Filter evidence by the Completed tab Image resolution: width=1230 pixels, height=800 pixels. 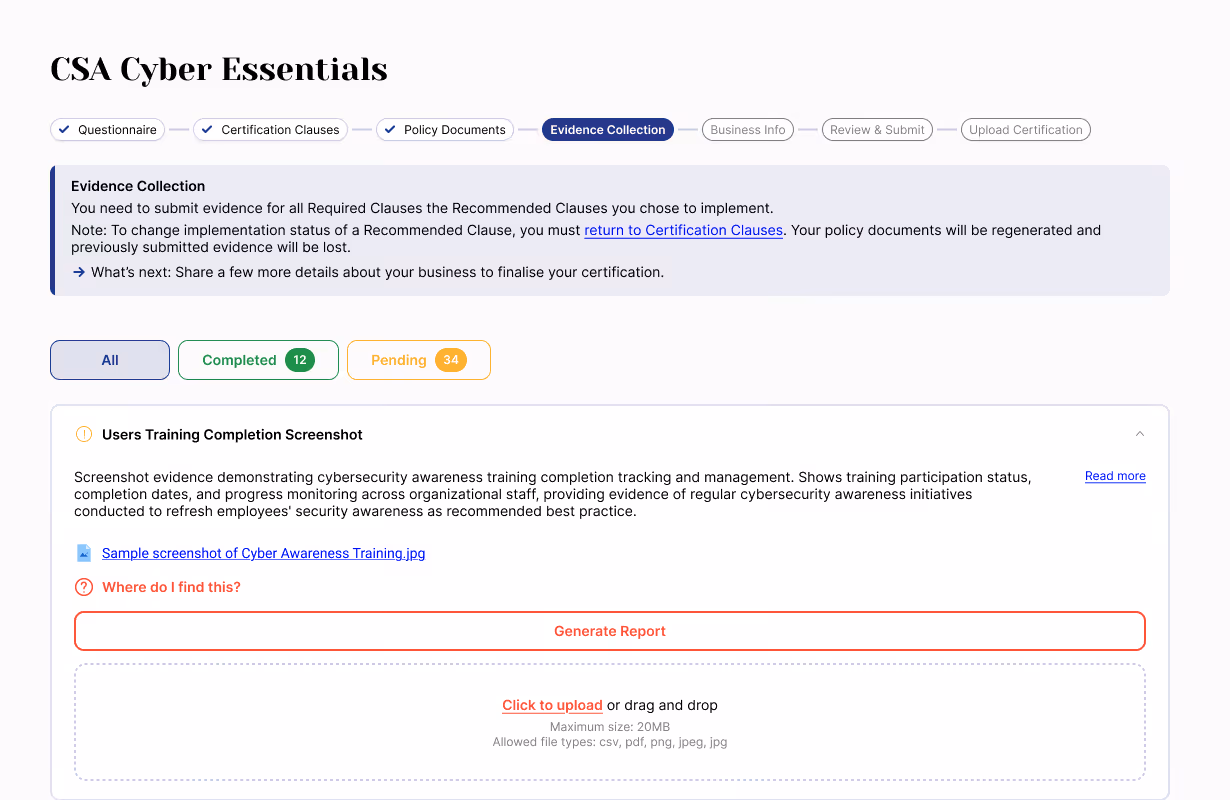(x=258, y=360)
